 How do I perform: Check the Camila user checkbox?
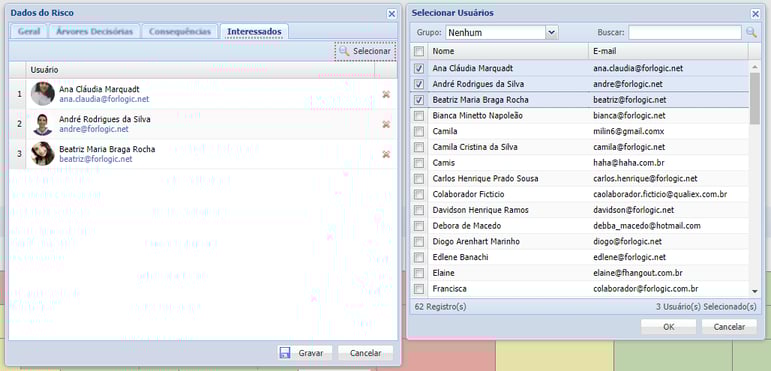[x=419, y=132]
